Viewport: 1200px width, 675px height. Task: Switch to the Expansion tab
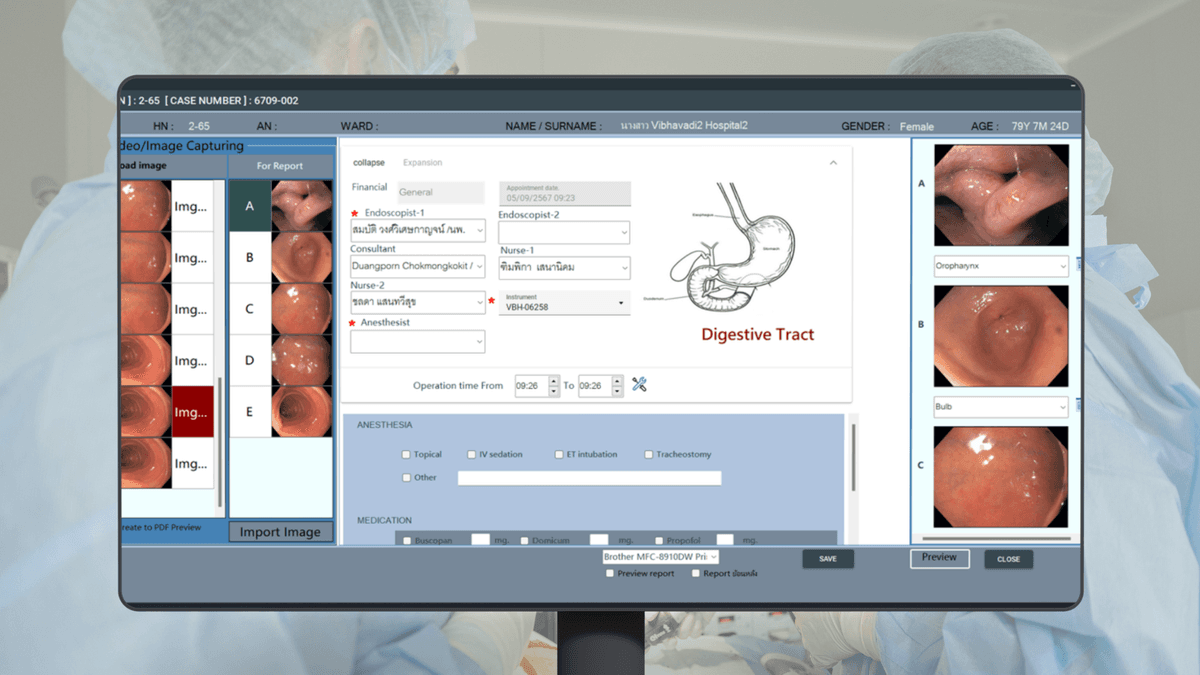coord(422,162)
